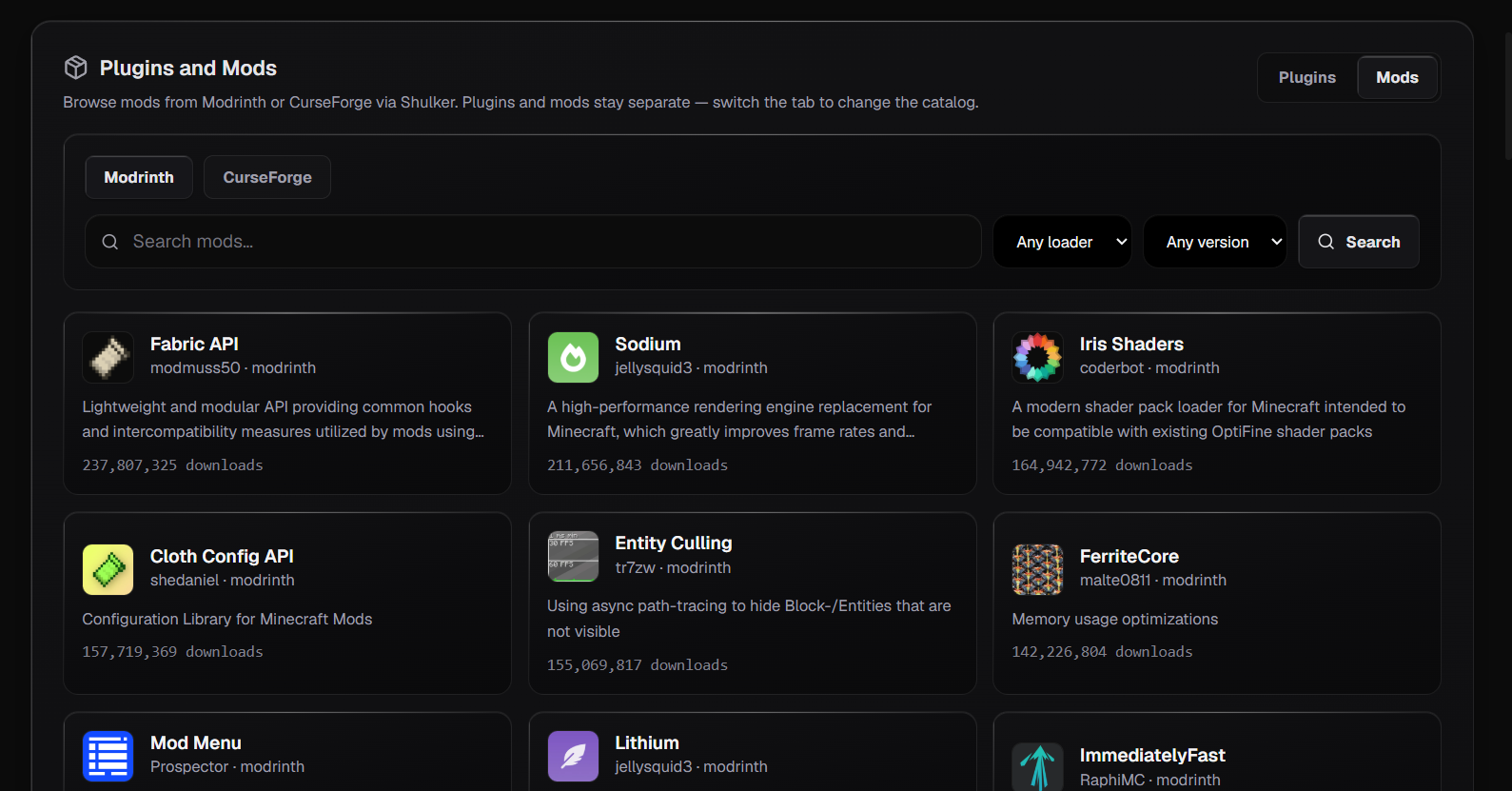Viewport: 1512px width, 791px height.
Task: Open the Any loader dropdown
Action: (x=1062, y=242)
